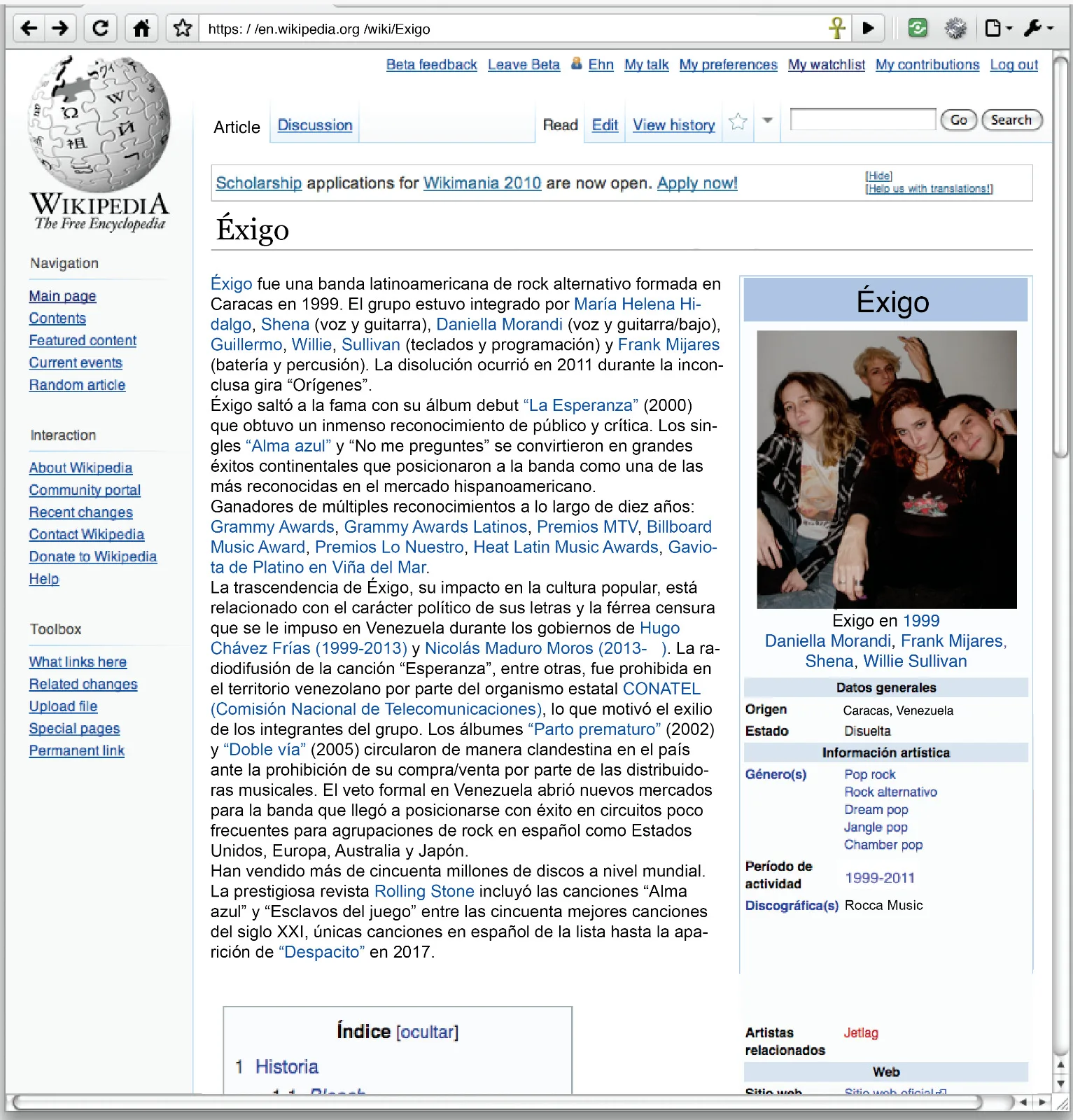
Task: Click the play/go arrow in address bar
Action: click(x=869, y=29)
